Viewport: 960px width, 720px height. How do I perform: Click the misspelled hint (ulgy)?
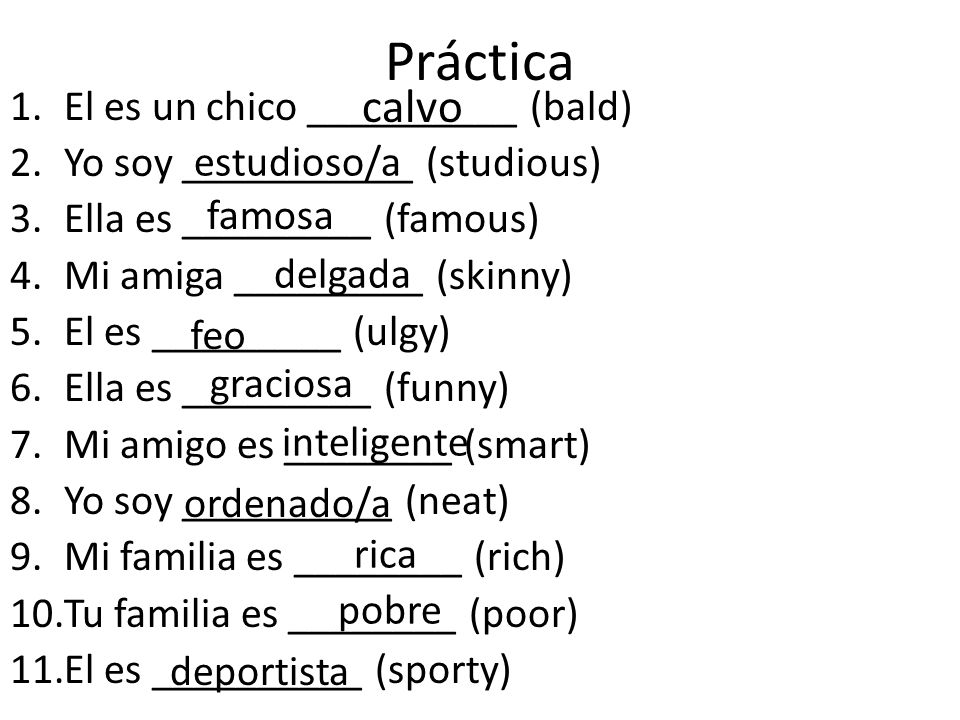402,333
